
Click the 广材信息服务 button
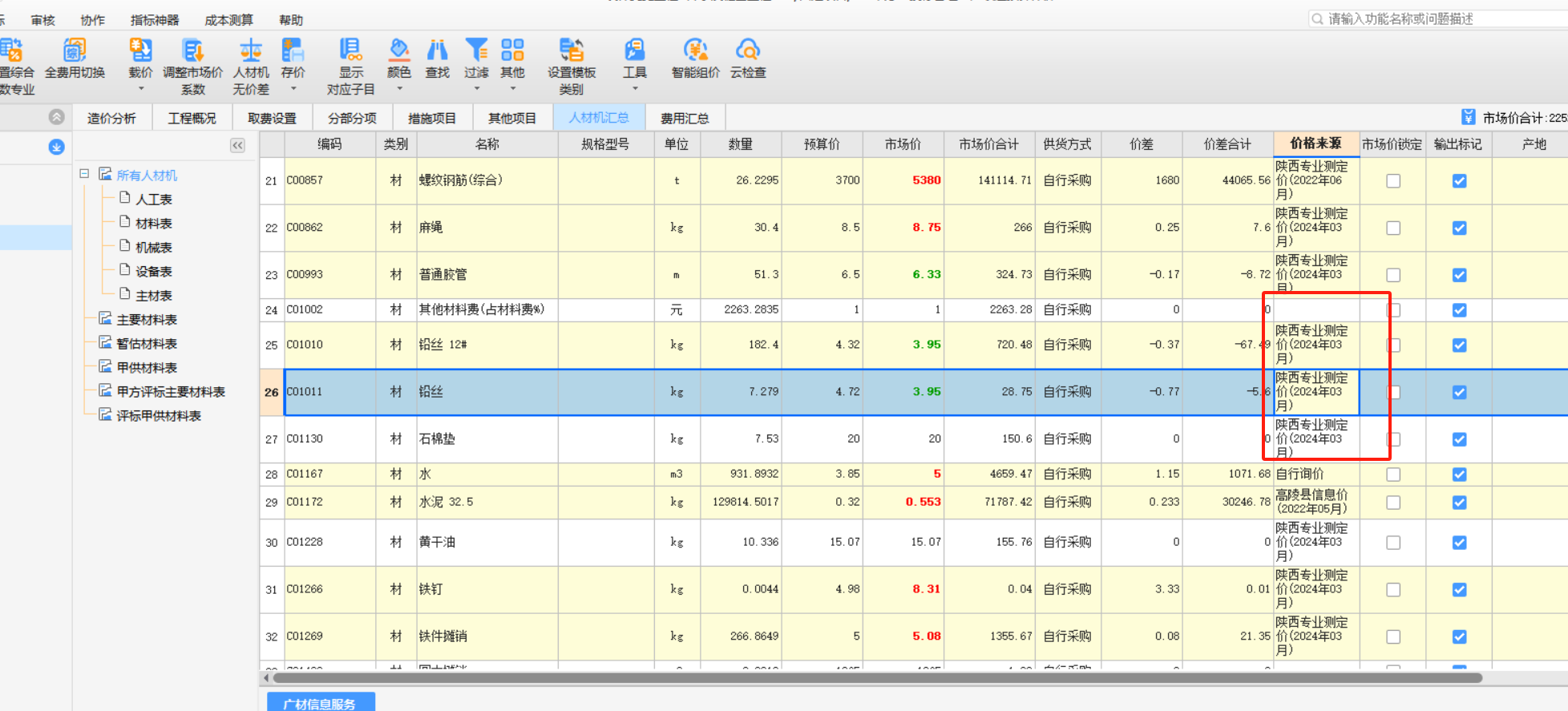tap(321, 703)
